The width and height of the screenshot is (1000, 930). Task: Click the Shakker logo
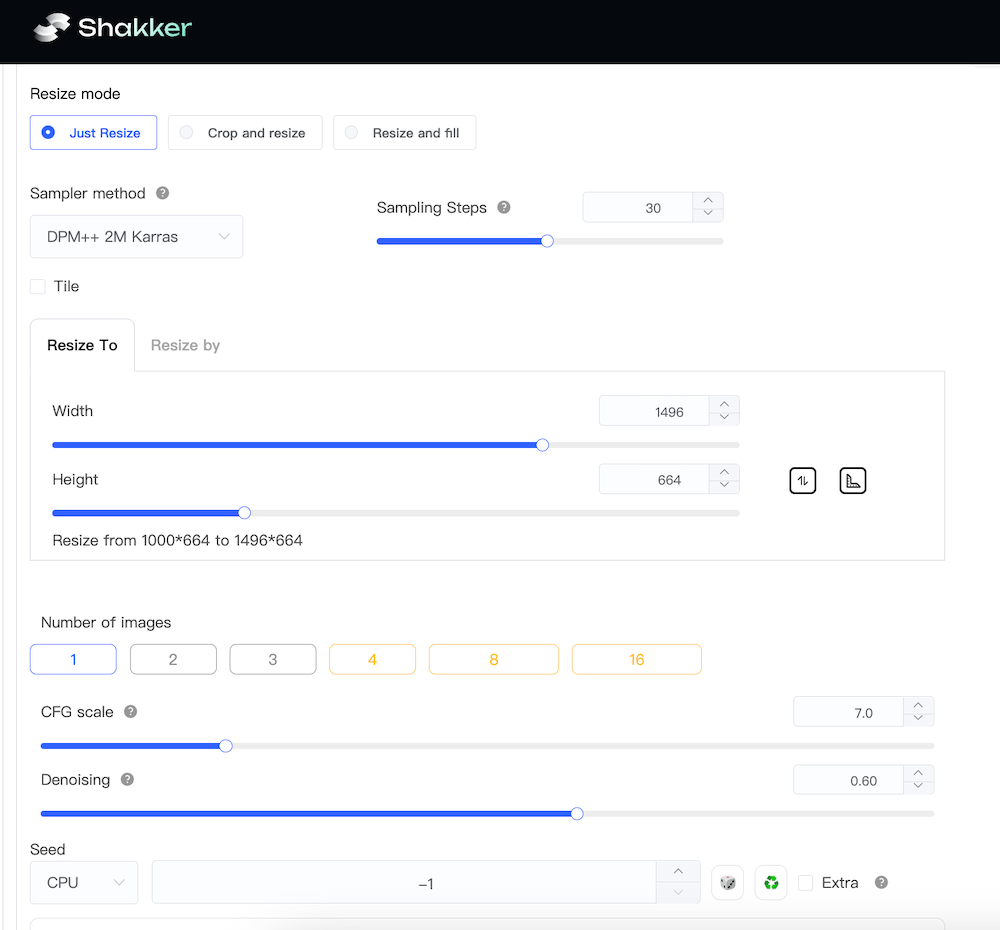click(x=111, y=28)
